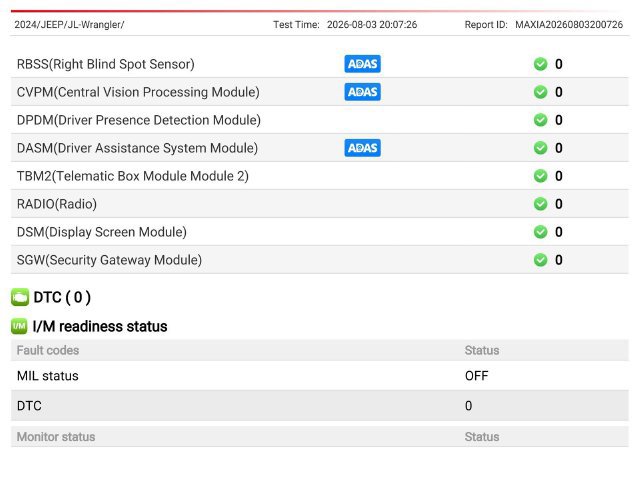This screenshot has width=640, height=480.
Task: Click the ADAS badge next to CVPM
Action: click(362, 92)
